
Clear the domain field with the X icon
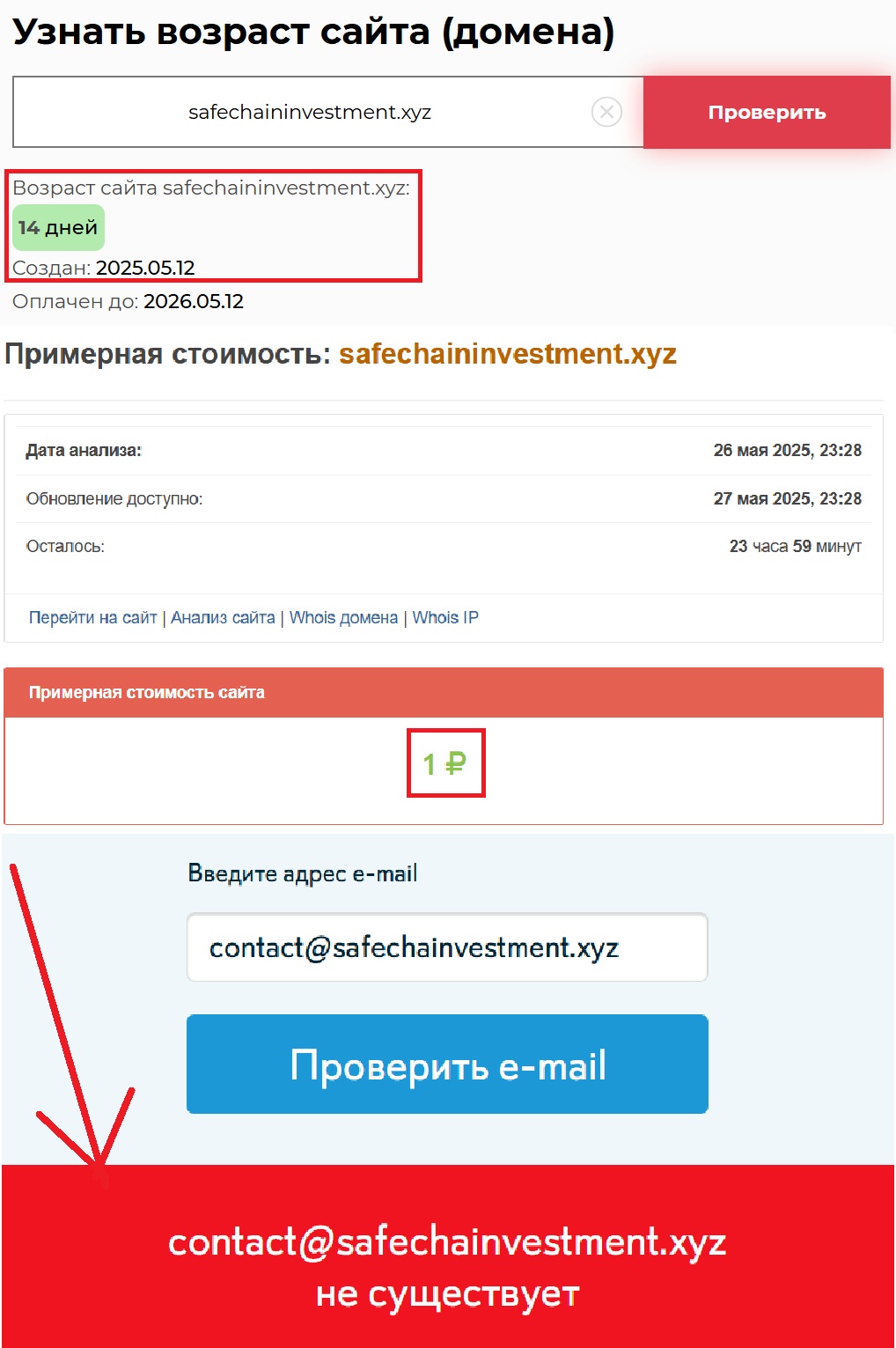click(606, 112)
